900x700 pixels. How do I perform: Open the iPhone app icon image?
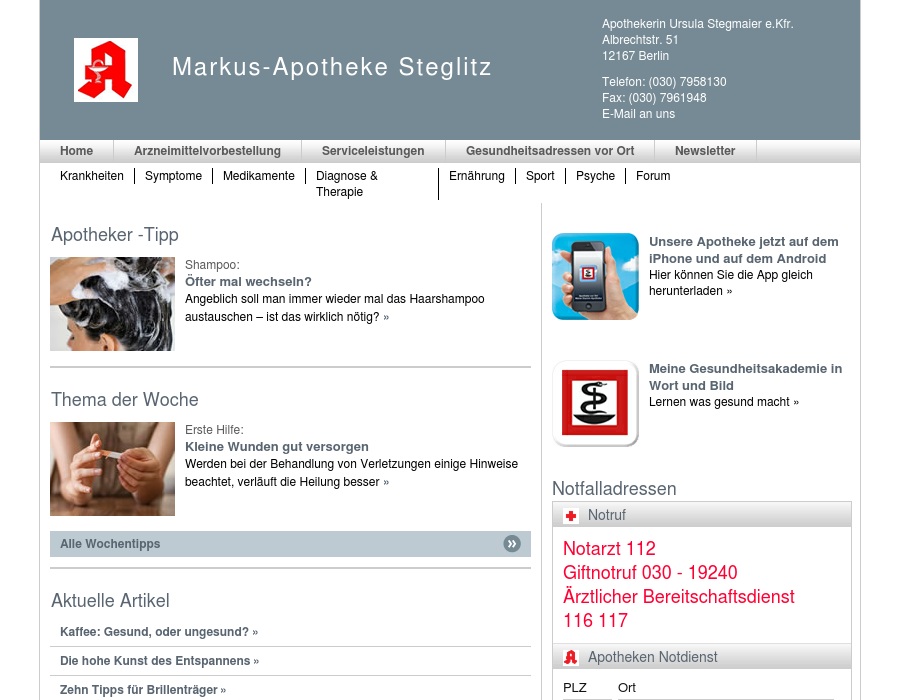(x=595, y=277)
